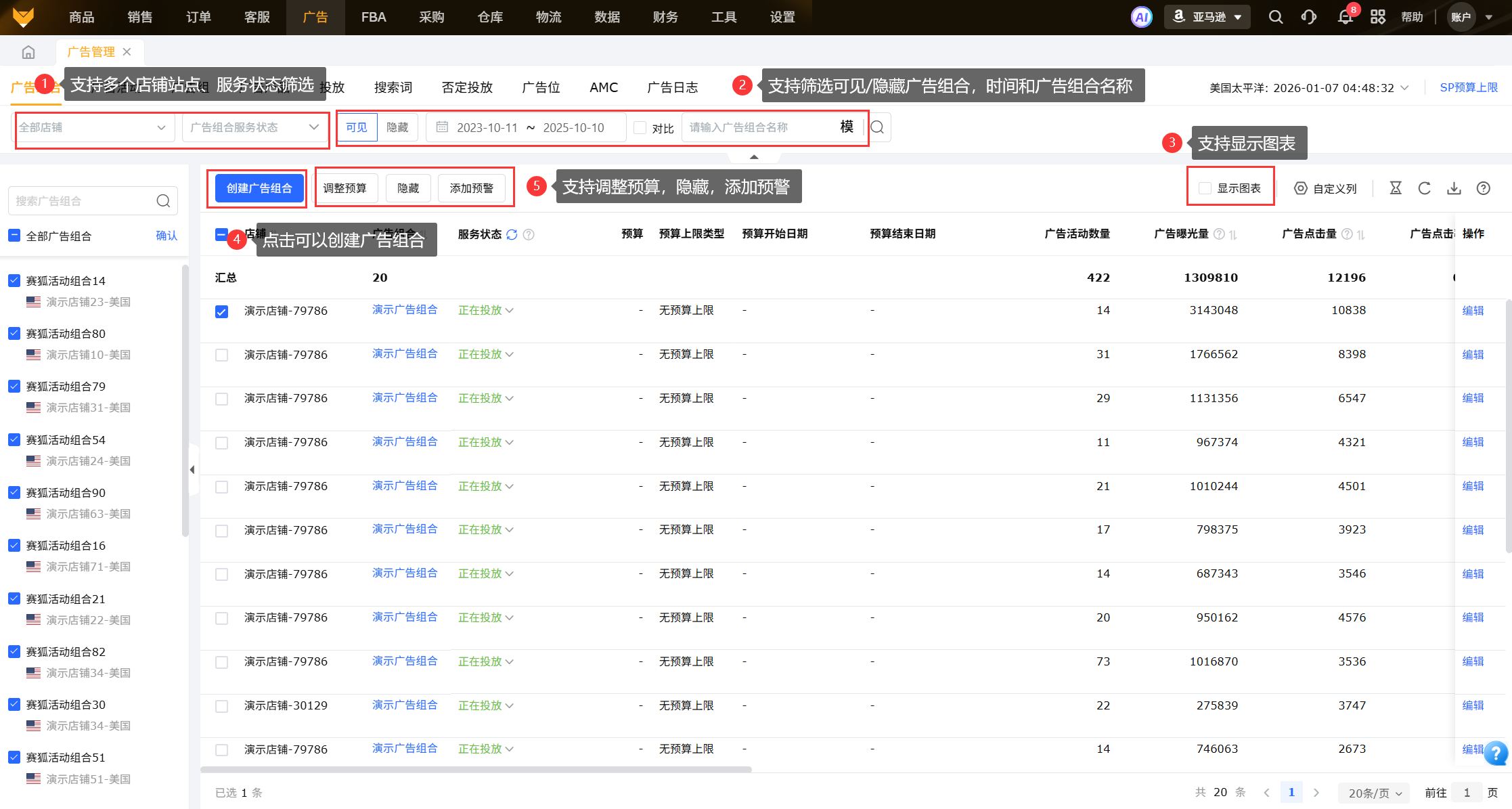
Task: Click the SP预算上限 link
Action: coord(1468,87)
